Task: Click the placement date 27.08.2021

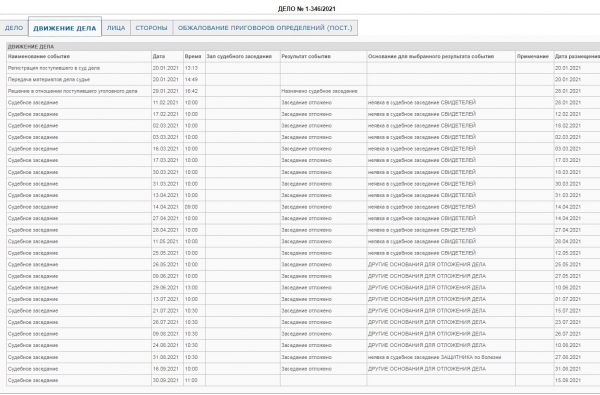Action: (x=568, y=357)
